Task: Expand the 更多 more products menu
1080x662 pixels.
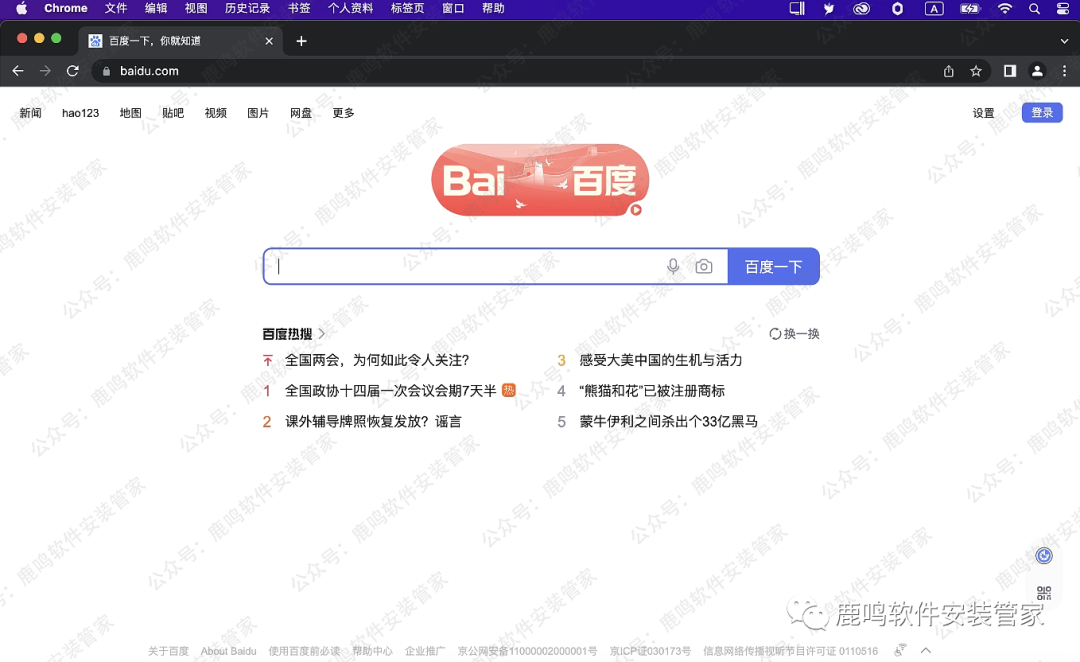Action: pyautogui.click(x=344, y=113)
